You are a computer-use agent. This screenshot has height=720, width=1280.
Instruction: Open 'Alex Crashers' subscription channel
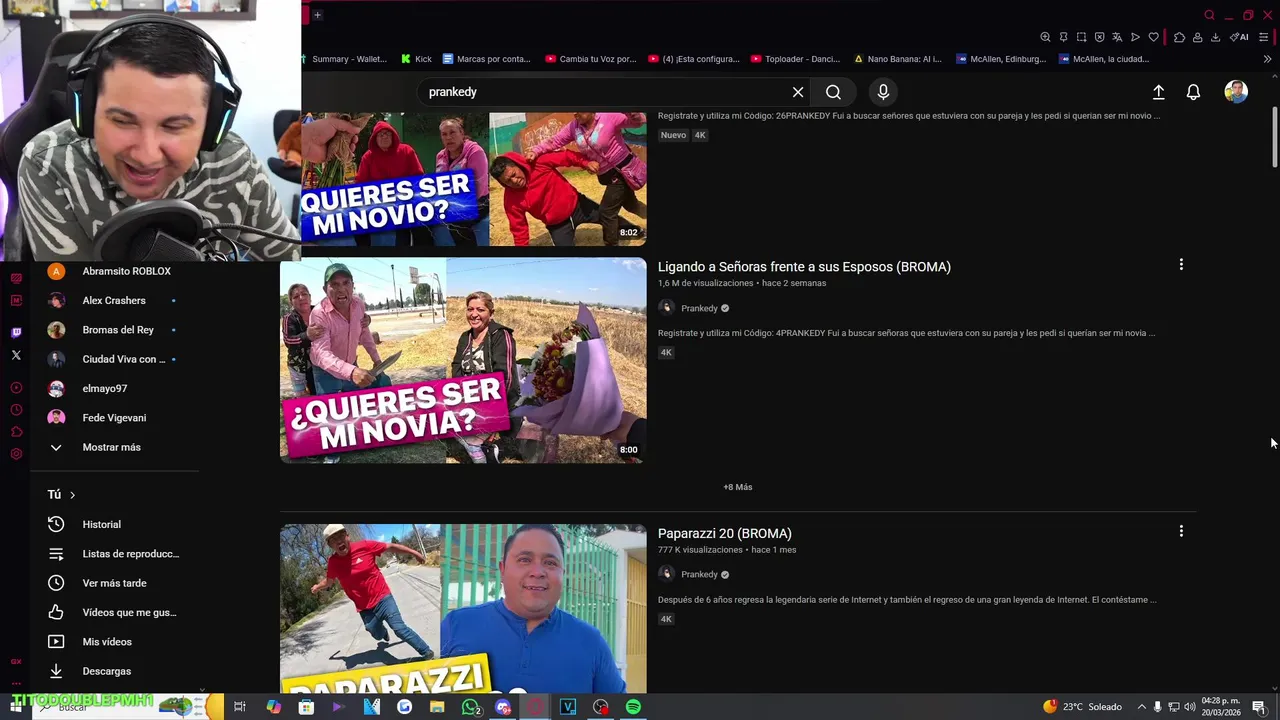coord(114,300)
